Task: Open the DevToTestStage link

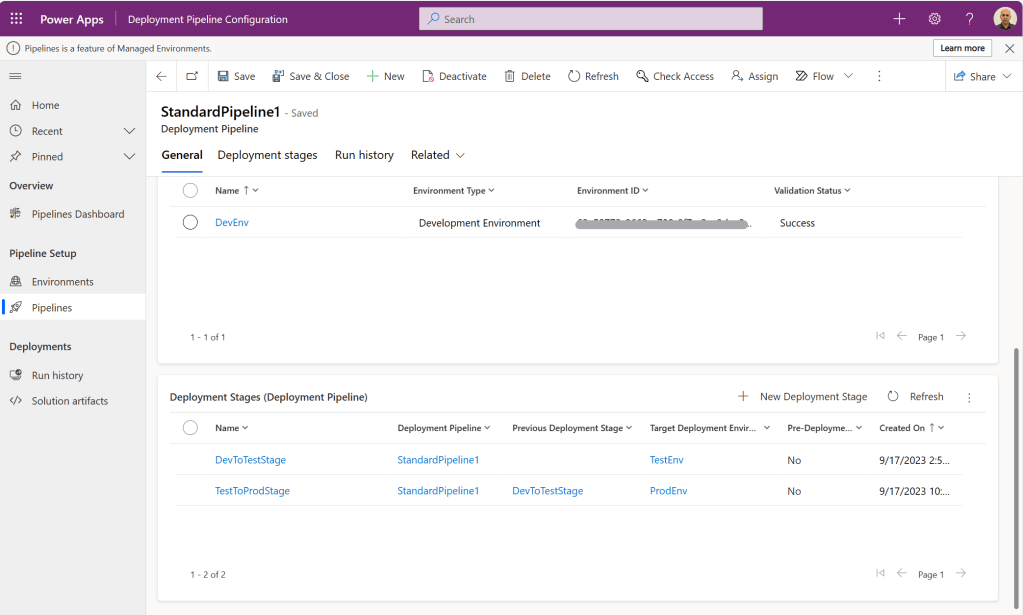Action: click(x=250, y=460)
